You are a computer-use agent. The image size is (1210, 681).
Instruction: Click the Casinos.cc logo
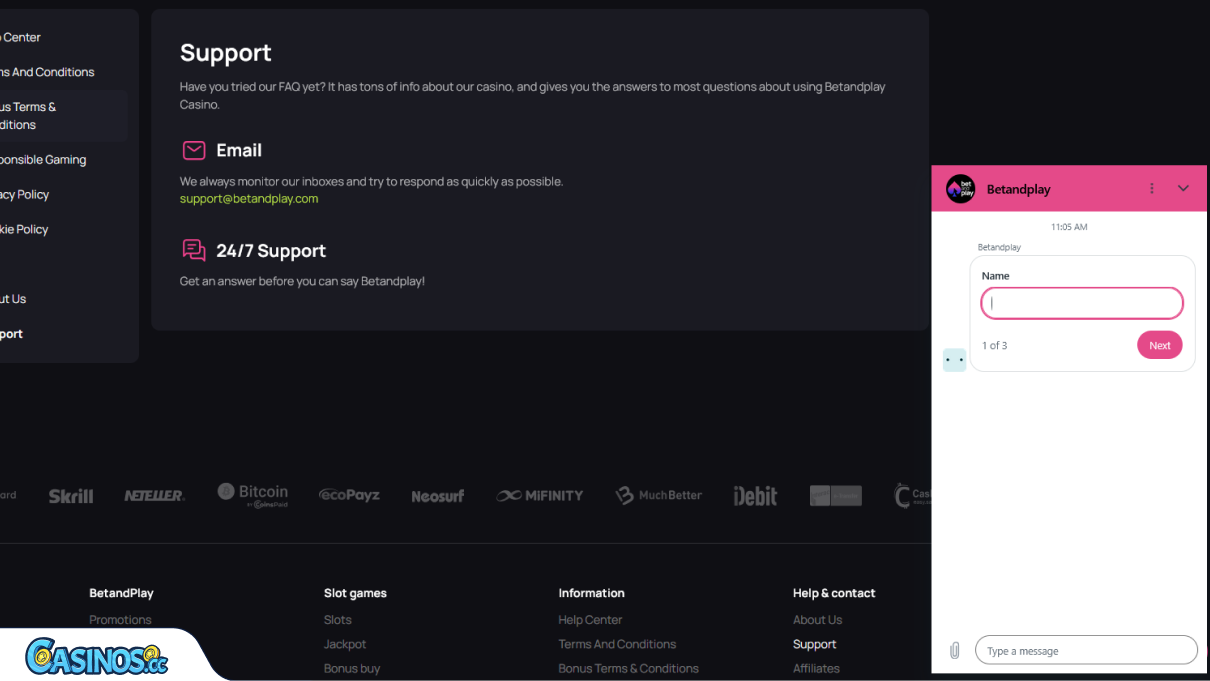(97, 656)
